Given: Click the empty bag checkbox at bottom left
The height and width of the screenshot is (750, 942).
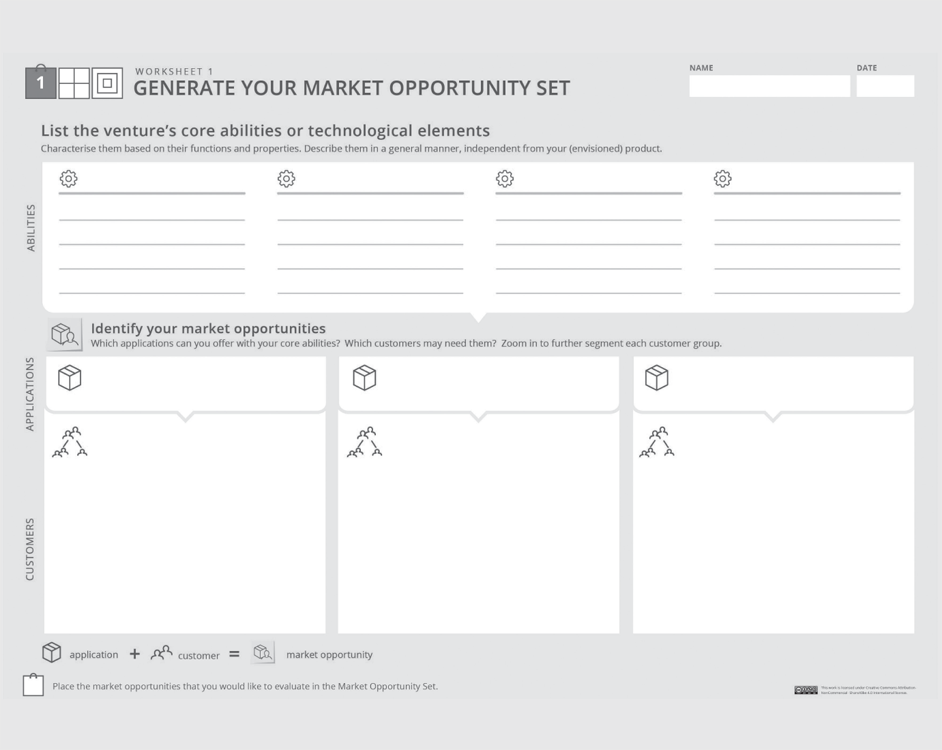Looking at the screenshot, I should click(34, 684).
